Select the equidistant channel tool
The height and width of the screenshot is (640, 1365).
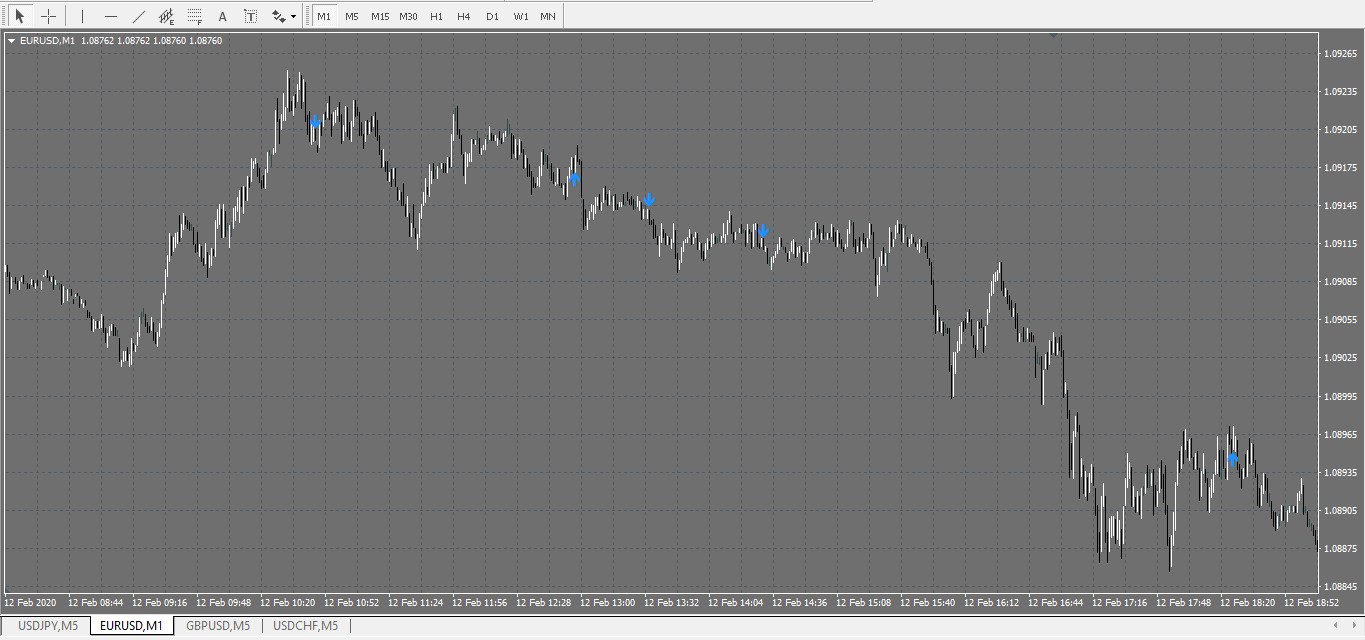tap(167, 16)
